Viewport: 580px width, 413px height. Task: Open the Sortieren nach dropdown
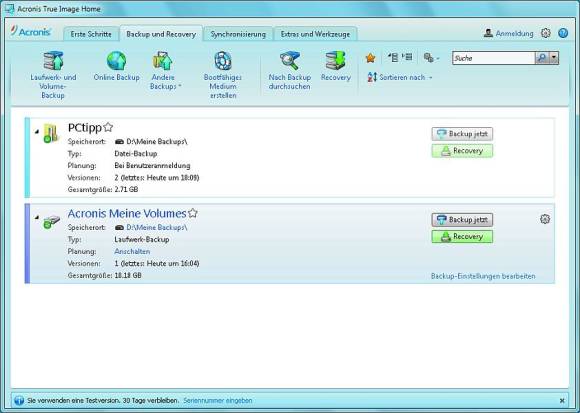400,77
